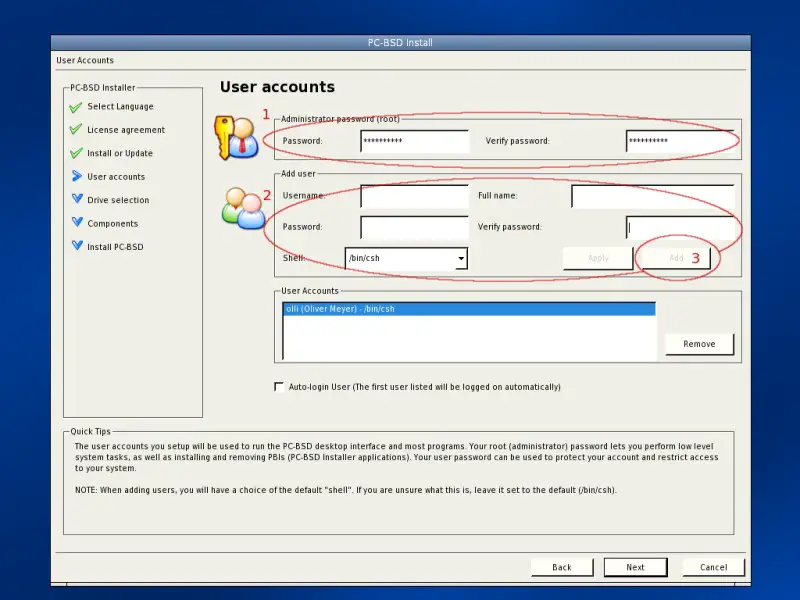This screenshot has width=800, height=600.
Task: Click the Components step label
Action: (x=113, y=223)
